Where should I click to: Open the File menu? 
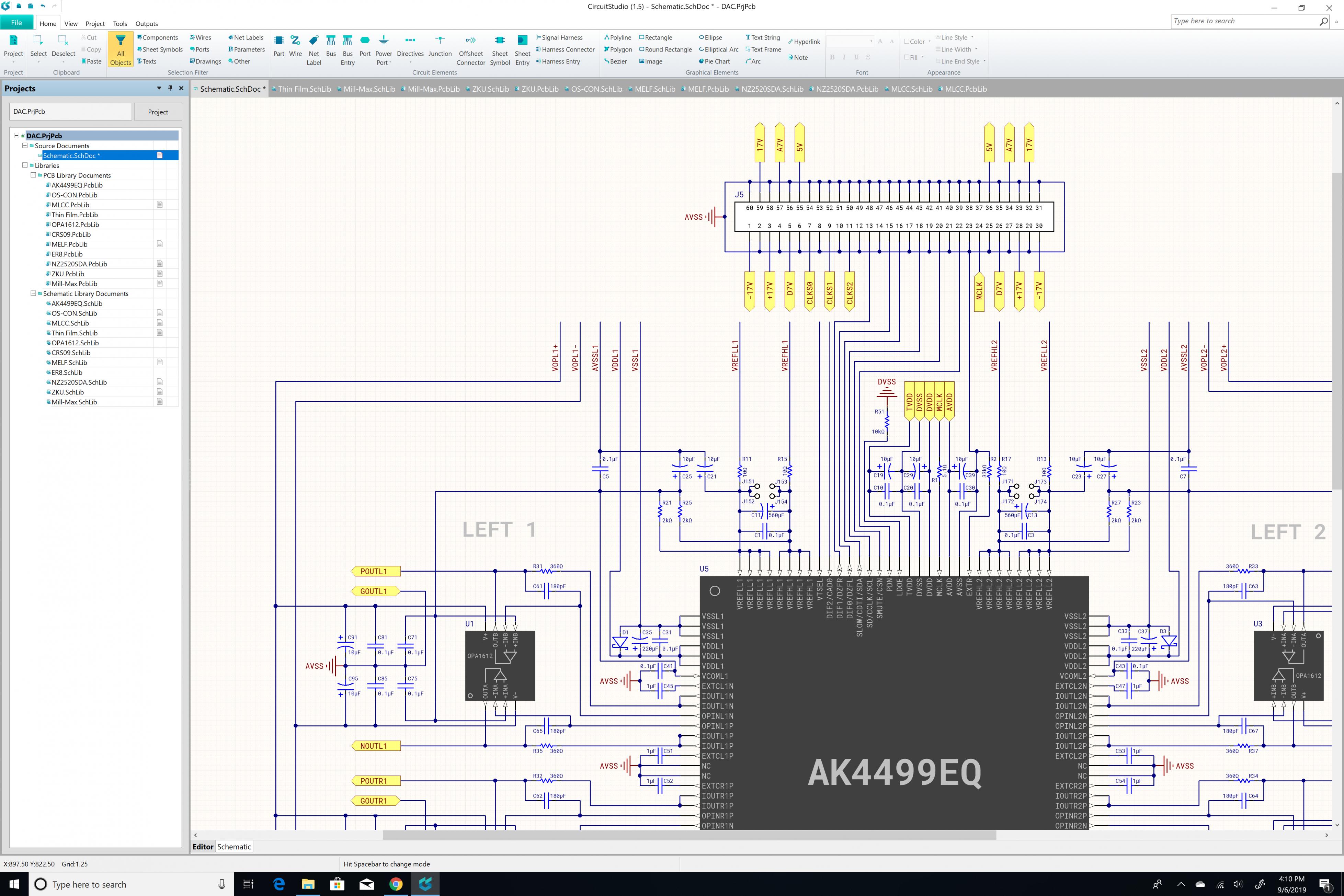tap(16, 23)
